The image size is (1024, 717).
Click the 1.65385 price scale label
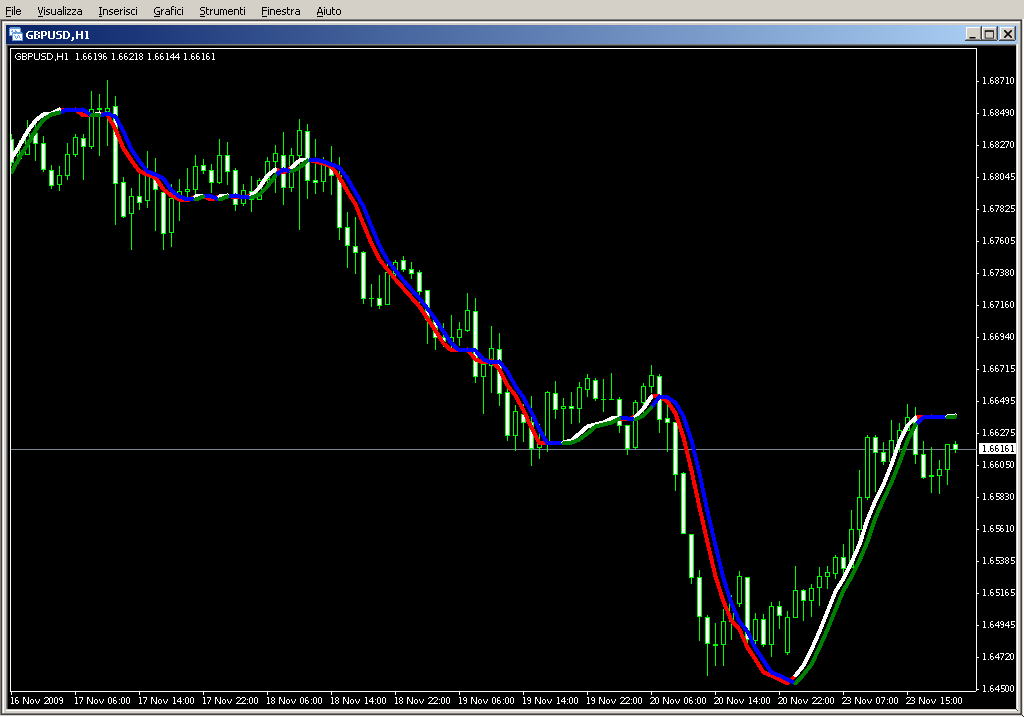(x=999, y=560)
